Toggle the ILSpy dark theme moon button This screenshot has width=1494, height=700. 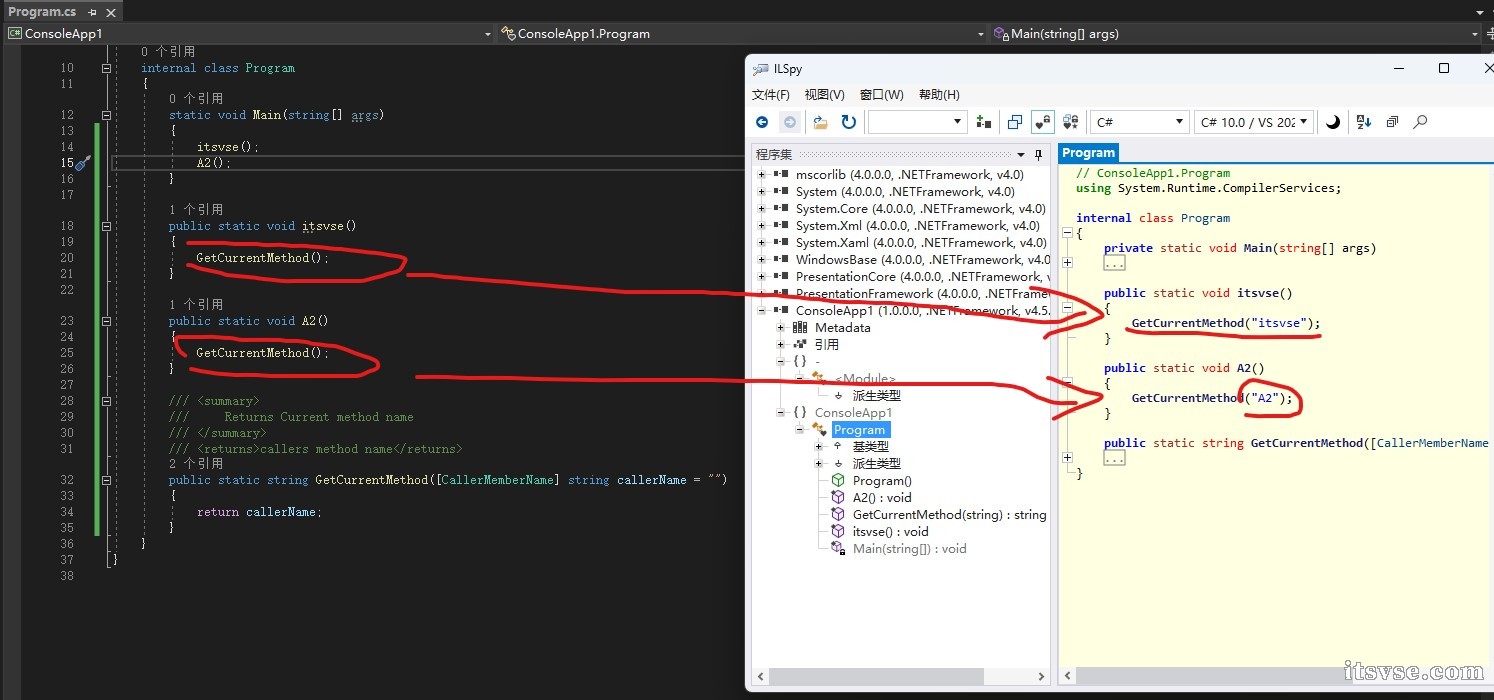[1333, 122]
